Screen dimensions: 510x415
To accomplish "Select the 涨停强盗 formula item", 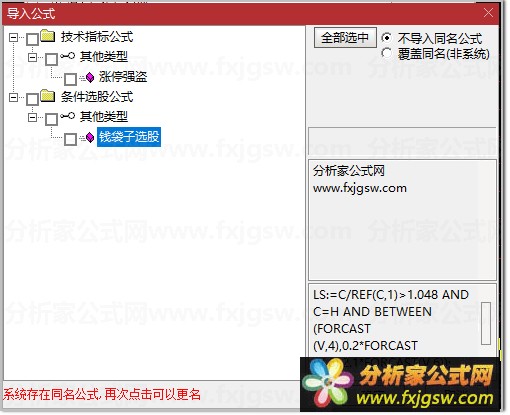I will [123, 77].
